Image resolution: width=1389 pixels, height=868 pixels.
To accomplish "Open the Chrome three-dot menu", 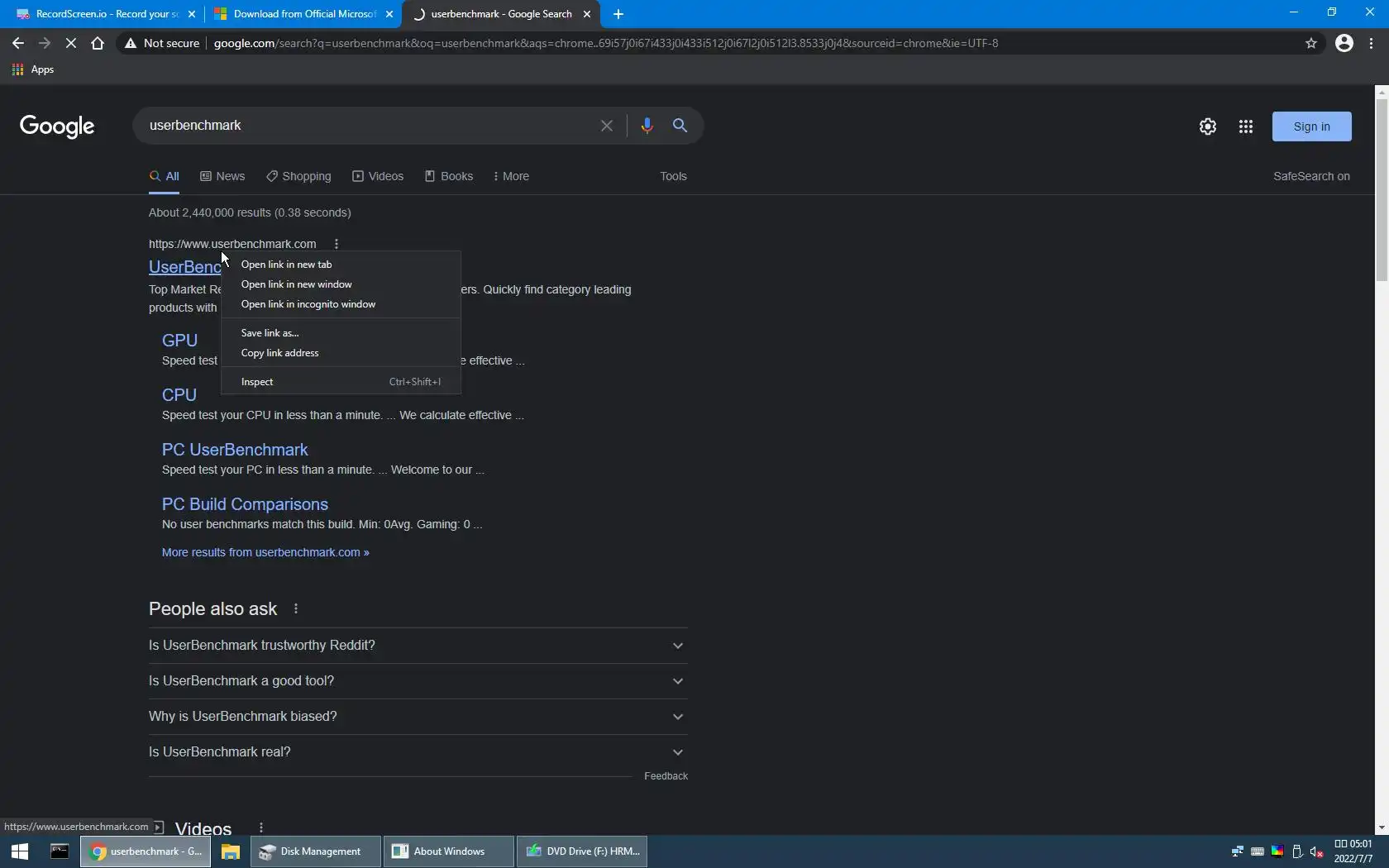I will pos(1372,43).
